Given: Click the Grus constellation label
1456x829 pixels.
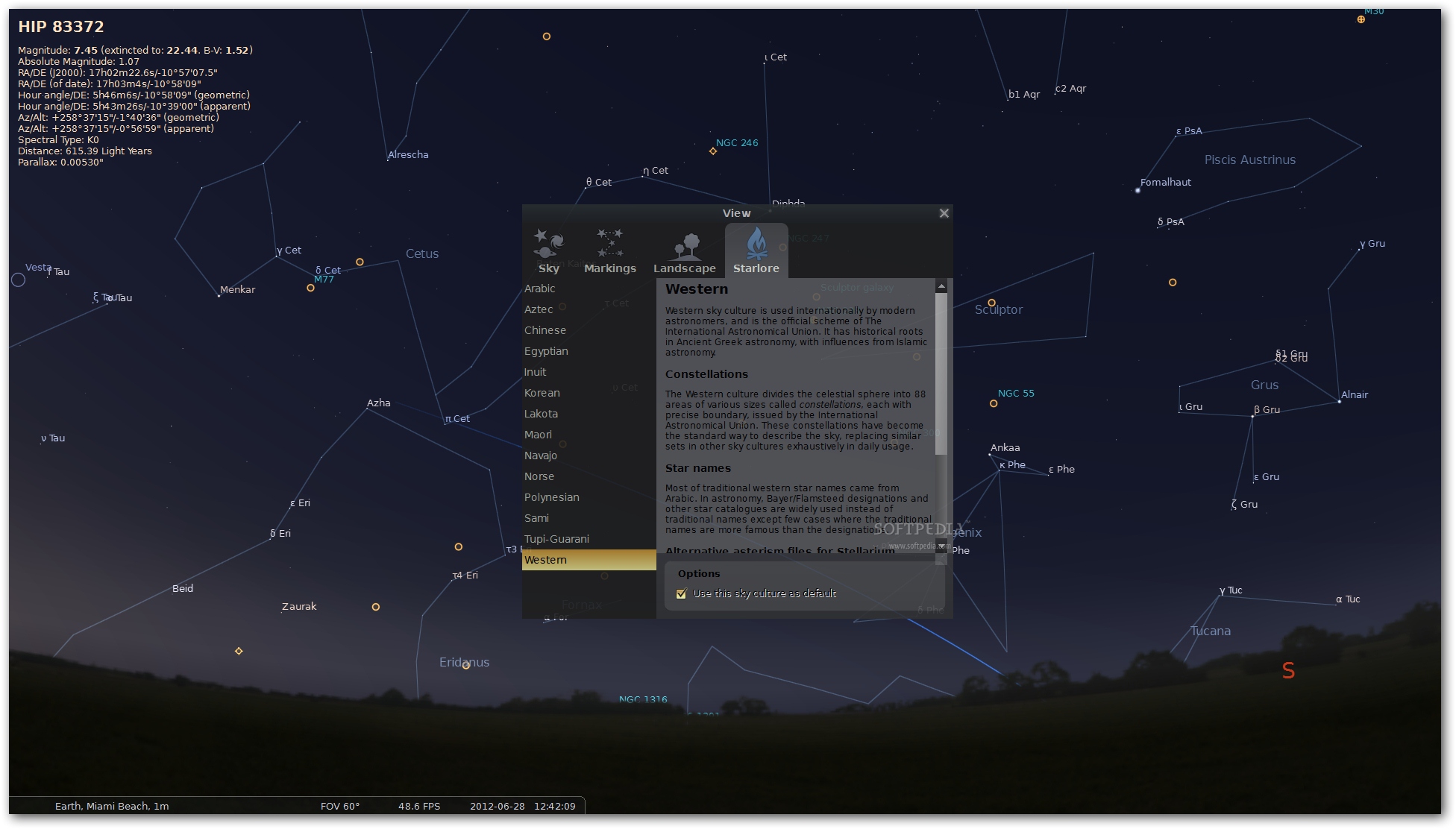Looking at the screenshot, I should [1264, 385].
